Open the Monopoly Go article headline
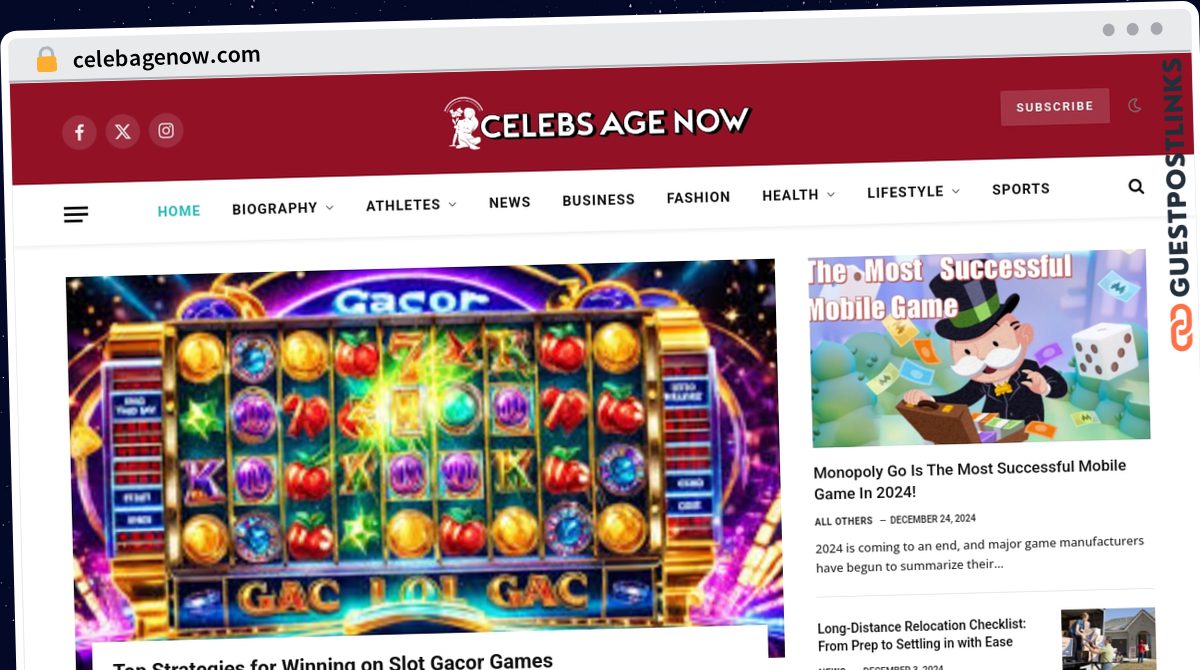The width and height of the screenshot is (1200, 670). coord(970,480)
